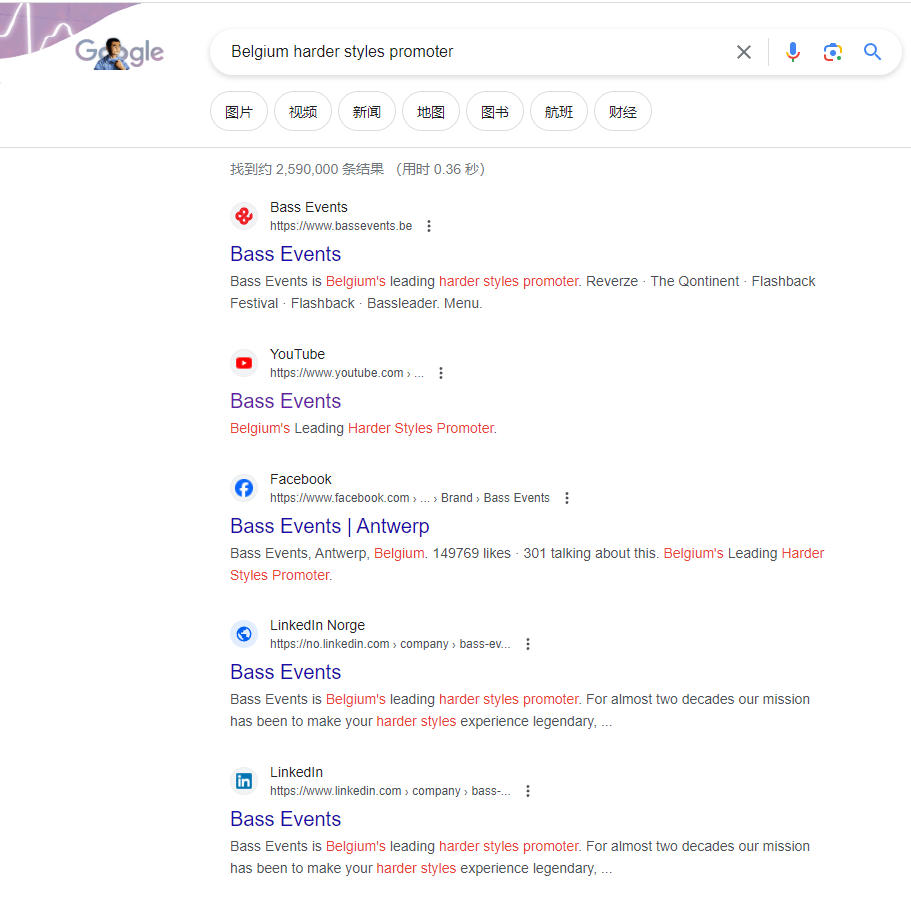Click into the search box text
This screenshot has height=900, width=911.
(342, 52)
